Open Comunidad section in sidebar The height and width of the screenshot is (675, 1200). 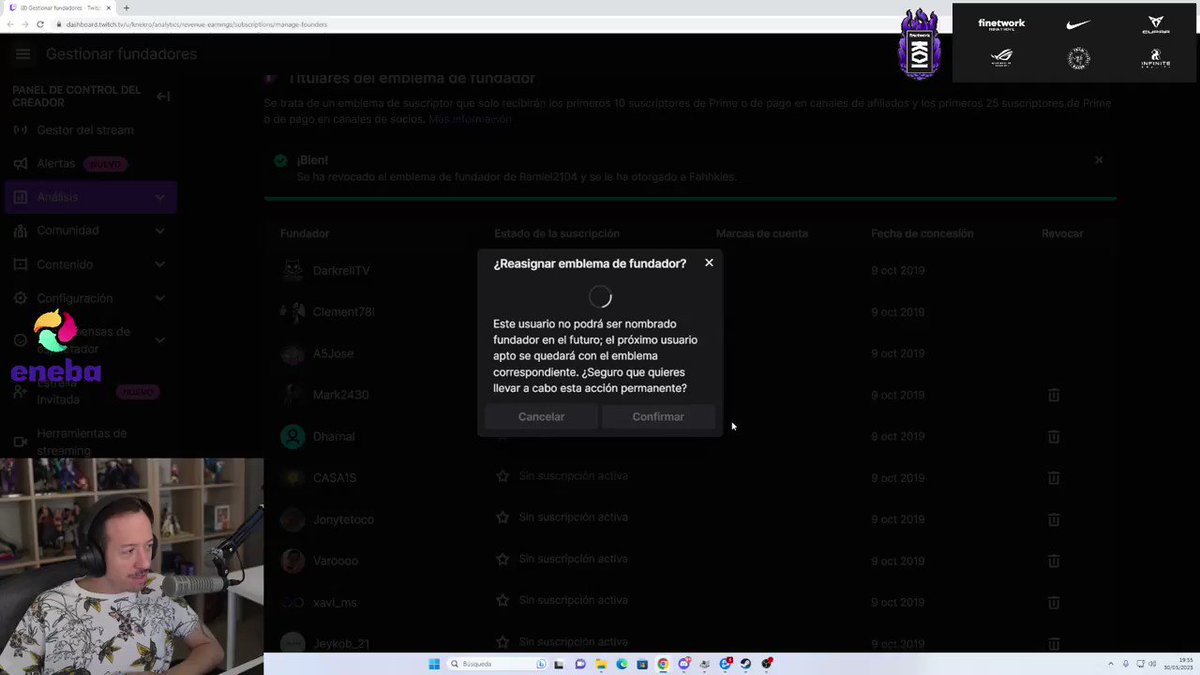tap(68, 230)
